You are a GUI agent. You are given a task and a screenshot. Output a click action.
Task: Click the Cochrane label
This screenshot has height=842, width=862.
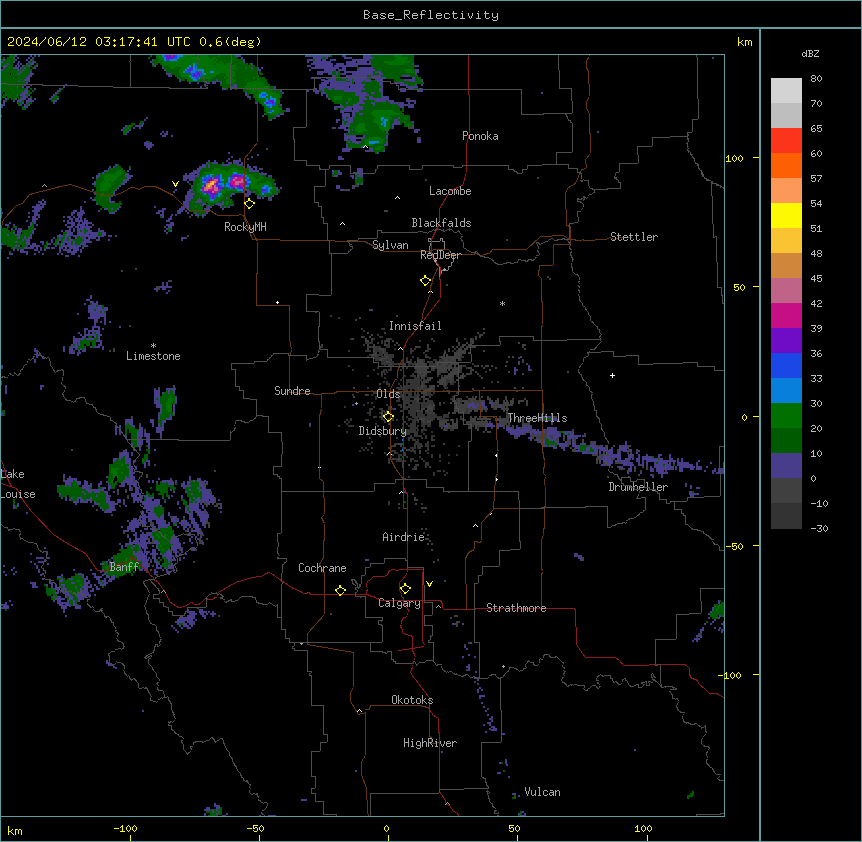[322, 568]
